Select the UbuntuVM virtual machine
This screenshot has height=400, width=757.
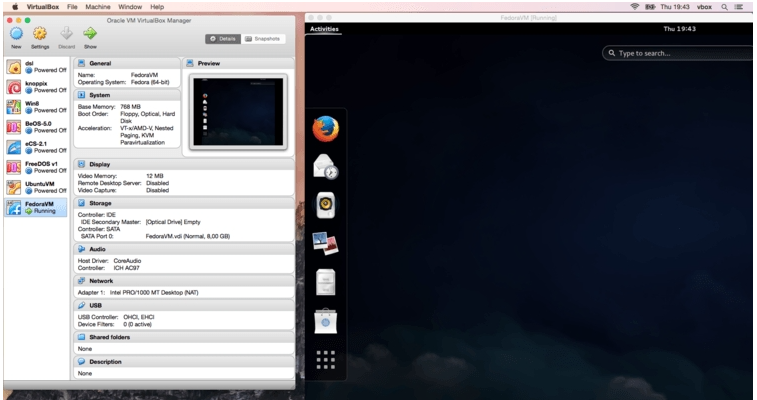tap(37, 187)
